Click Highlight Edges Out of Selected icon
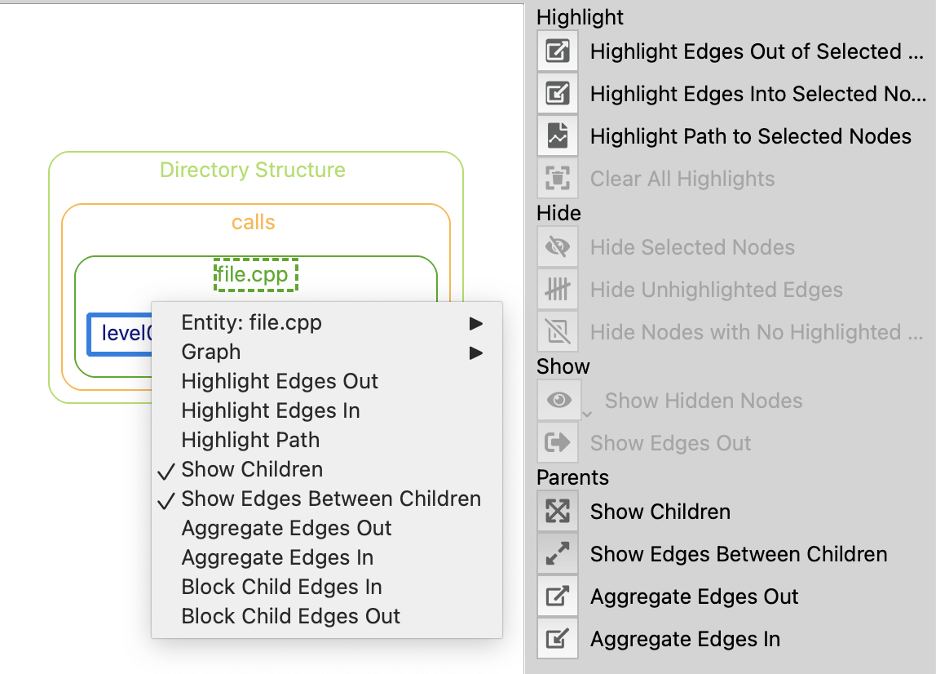This screenshot has width=936, height=674. pyautogui.click(x=558, y=51)
